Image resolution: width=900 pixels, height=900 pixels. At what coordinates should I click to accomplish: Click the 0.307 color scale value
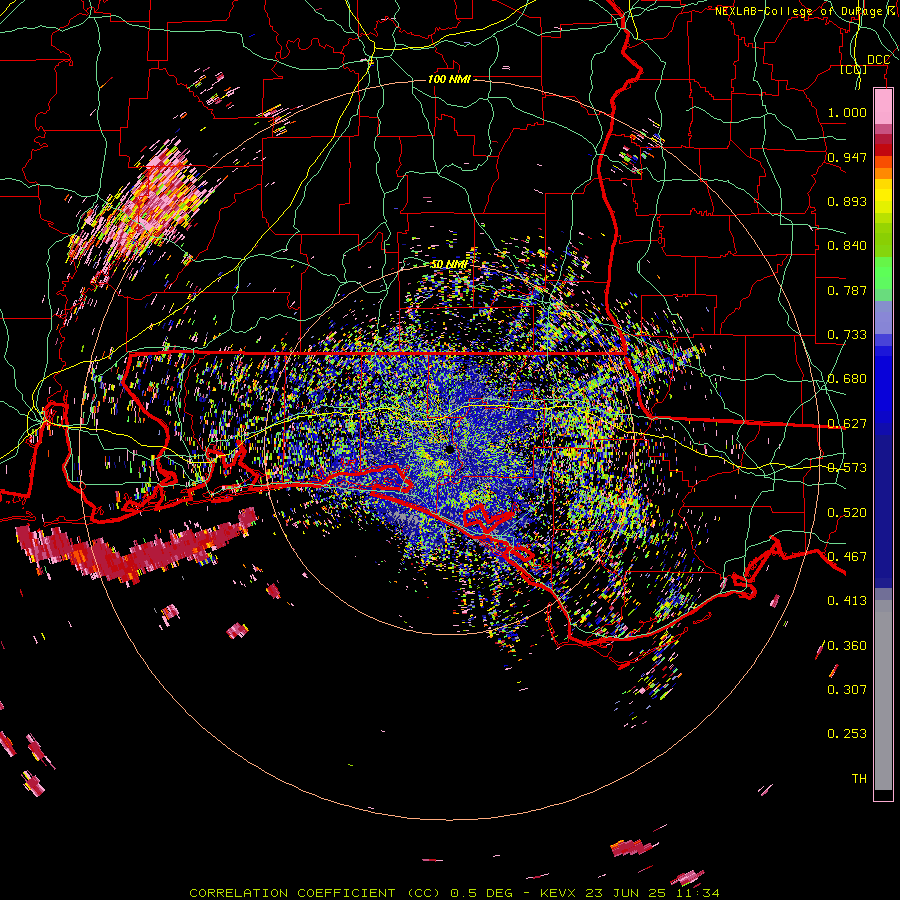pos(847,689)
